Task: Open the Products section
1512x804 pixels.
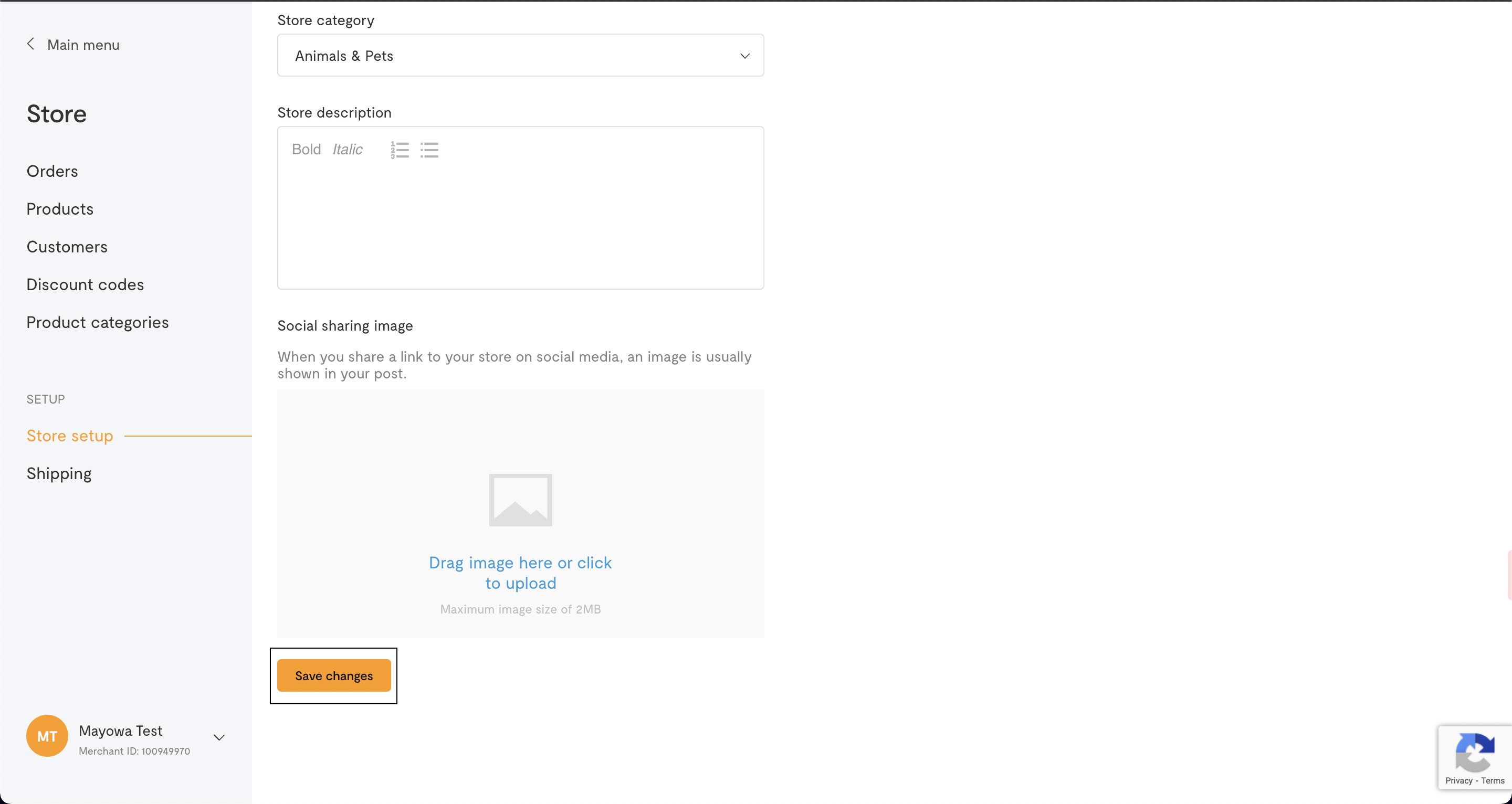Action: click(x=60, y=209)
